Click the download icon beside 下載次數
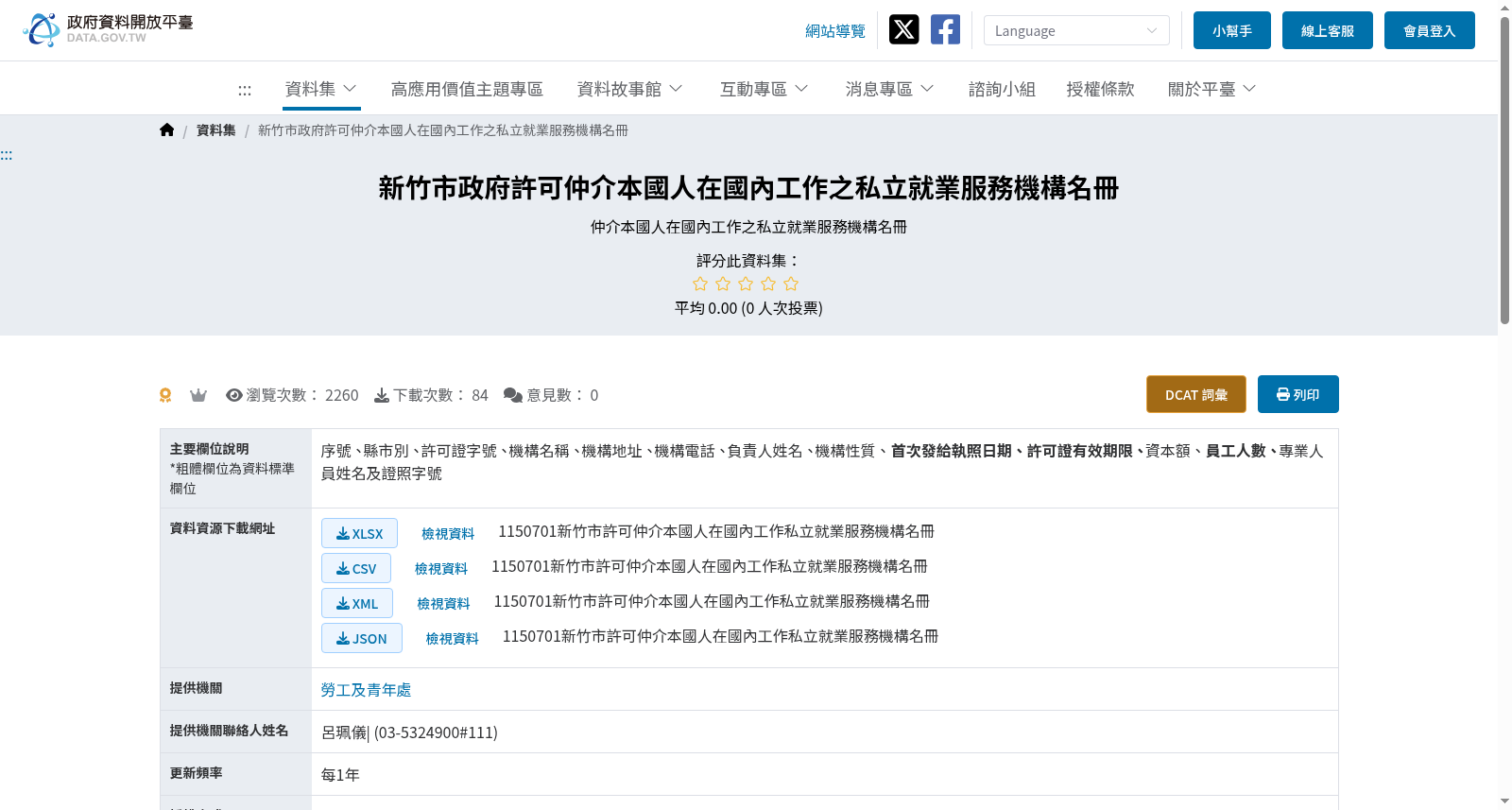Viewport: 1512px width, 810px height. click(x=382, y=395)
